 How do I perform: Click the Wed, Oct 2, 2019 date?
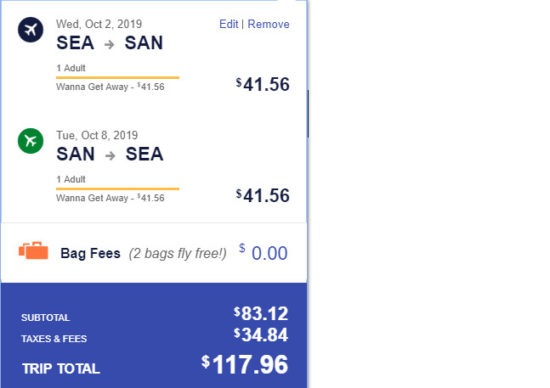click(x=99, y=24)
